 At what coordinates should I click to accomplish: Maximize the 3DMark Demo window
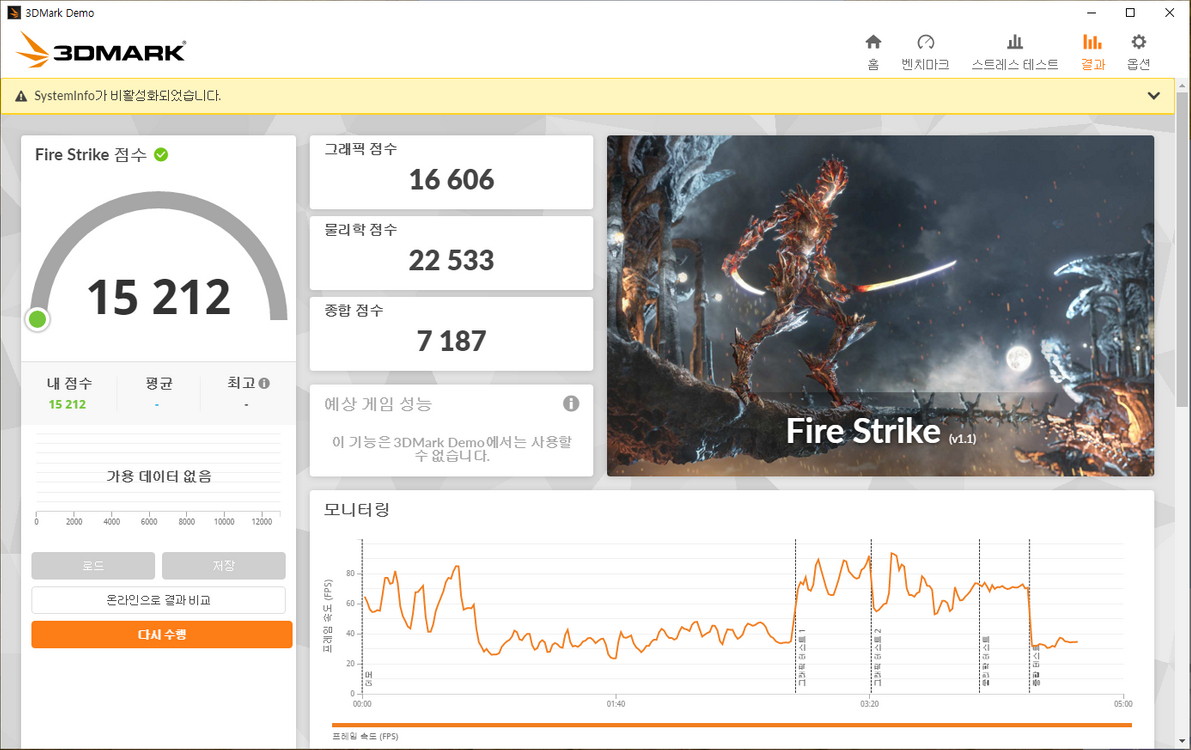tap(1130, 13)
